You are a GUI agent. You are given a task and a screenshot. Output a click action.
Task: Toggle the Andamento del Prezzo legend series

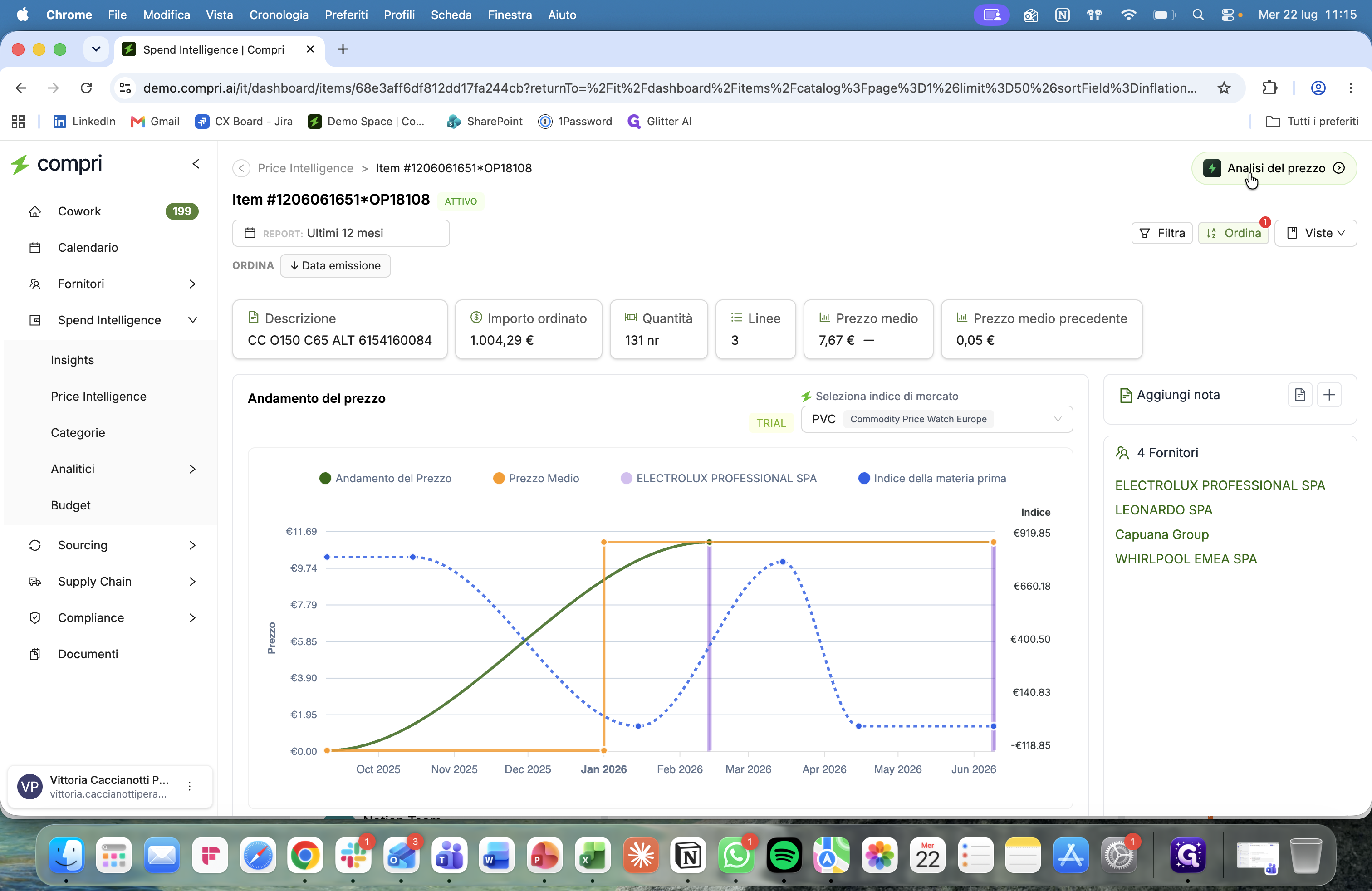385,478
